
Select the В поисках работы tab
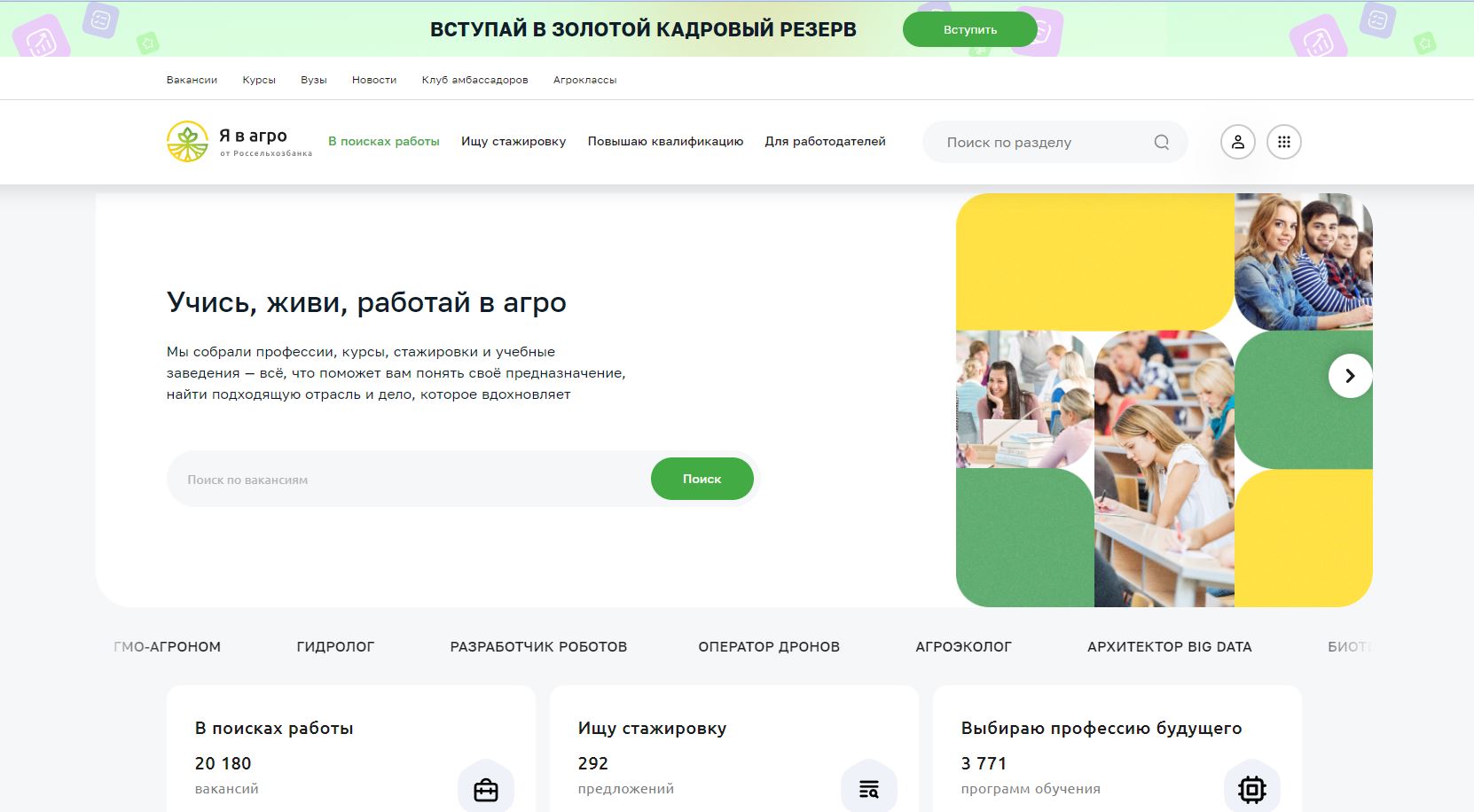[x=384, y=141]
